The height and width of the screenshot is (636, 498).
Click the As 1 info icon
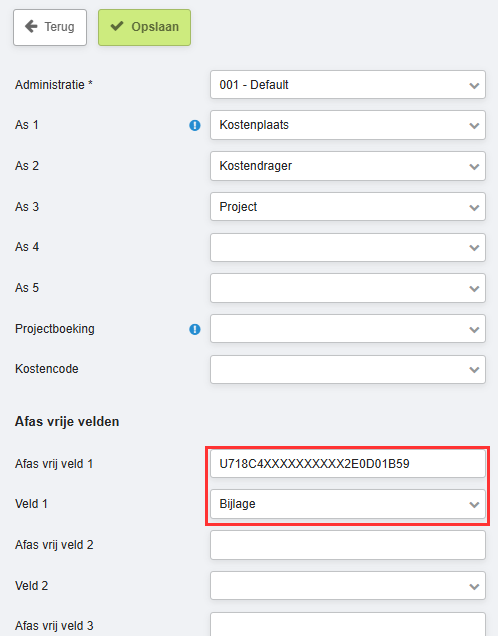(195, 125)
